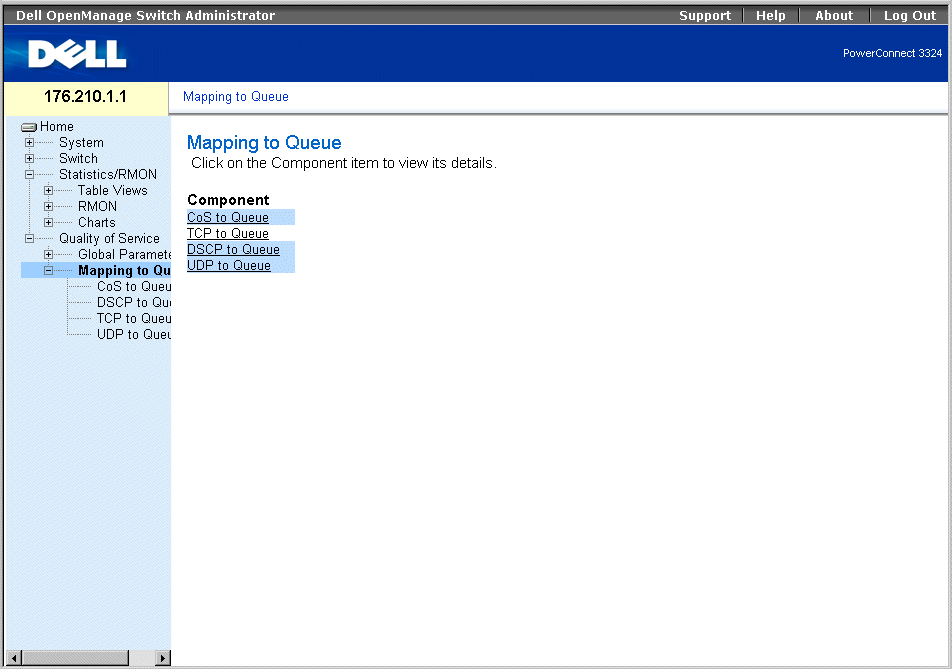
Task: Select Statistics/RMON in the tree
Action: tap(108, 174)
